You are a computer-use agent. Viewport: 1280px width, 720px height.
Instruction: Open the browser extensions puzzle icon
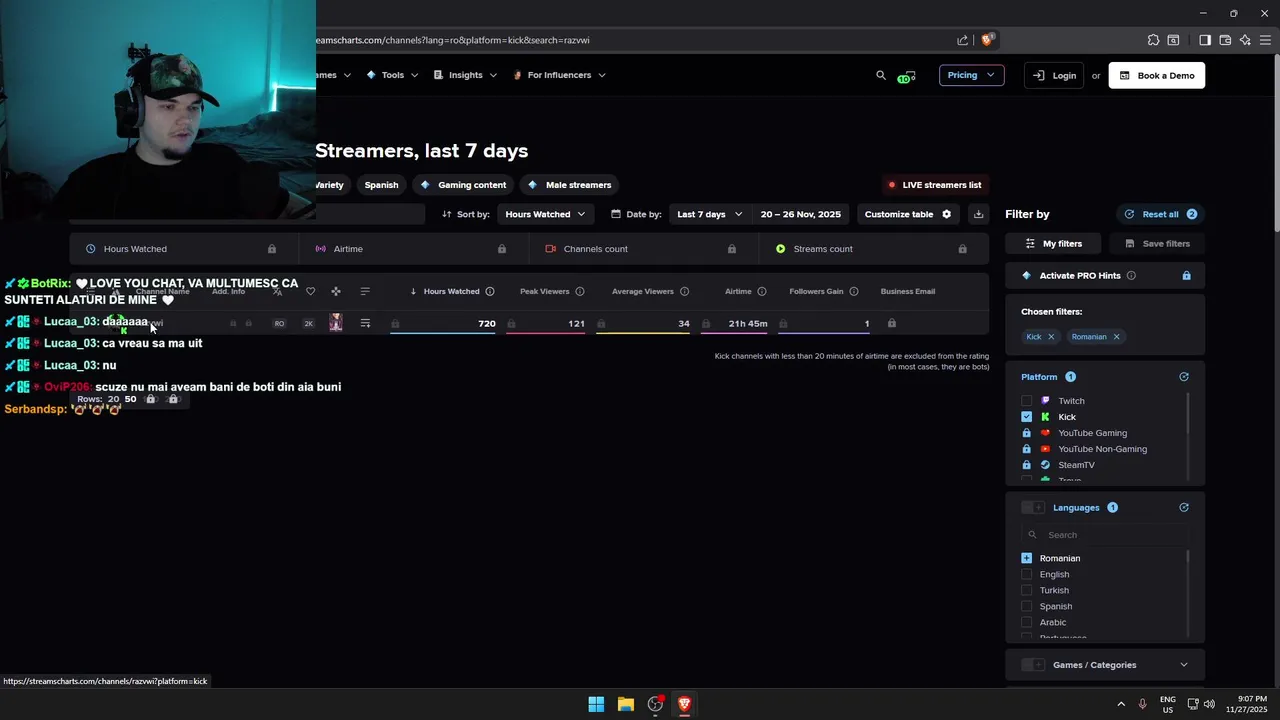point(1153,40)
